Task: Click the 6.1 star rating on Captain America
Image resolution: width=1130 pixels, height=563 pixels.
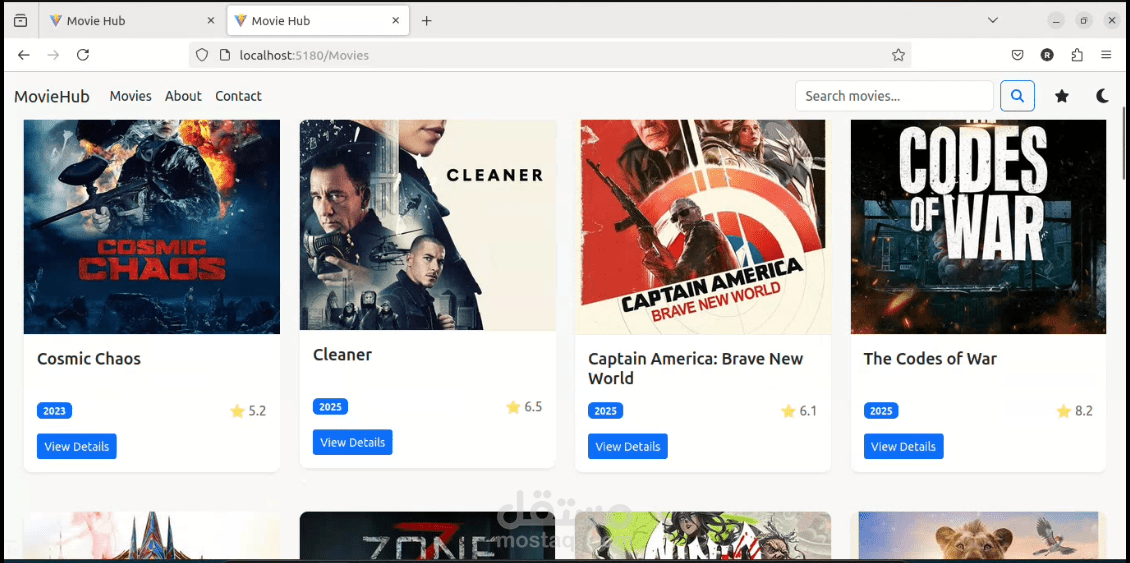Action: point(799,411)
